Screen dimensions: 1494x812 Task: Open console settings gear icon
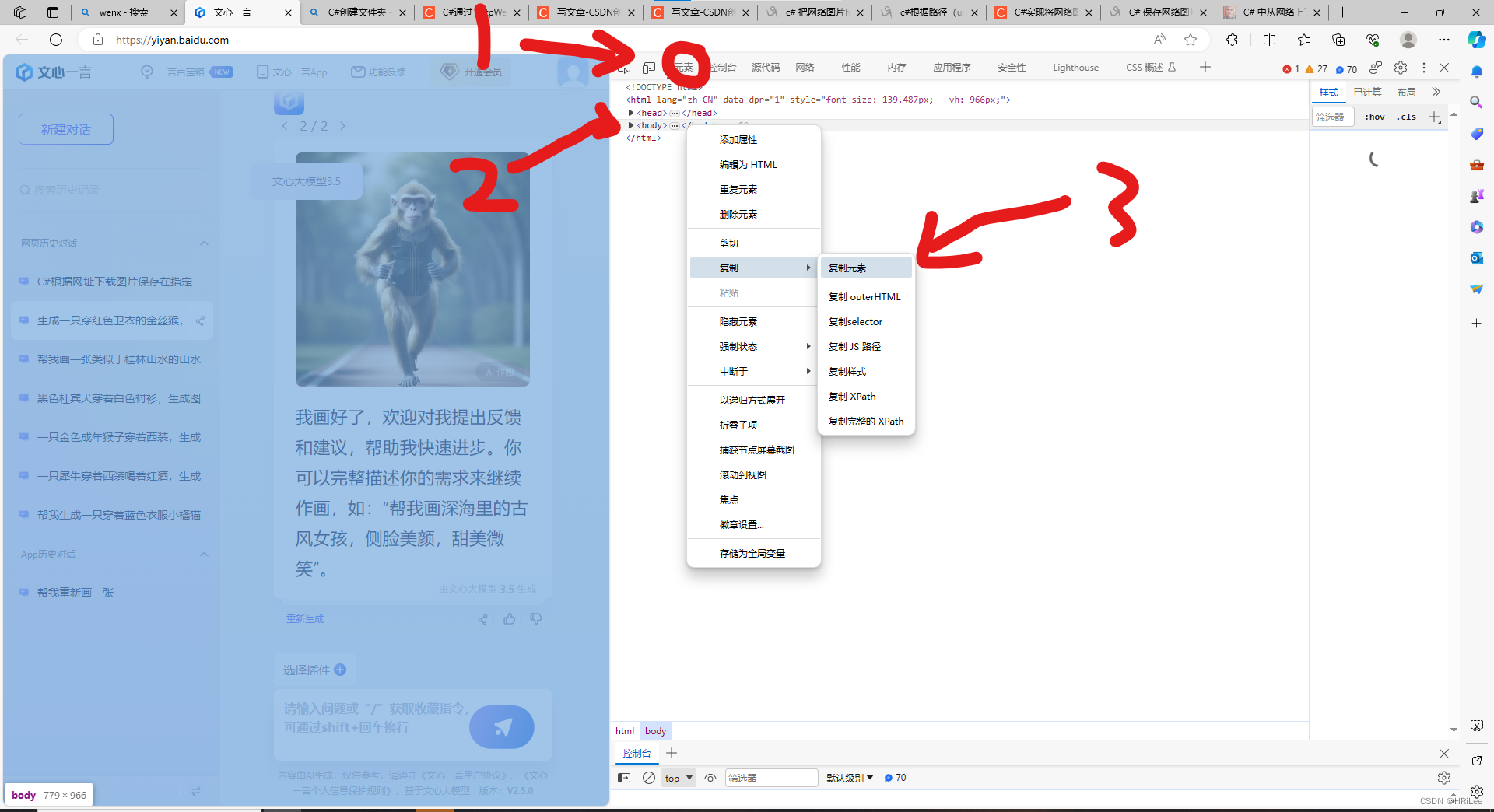click(1444, 778)
